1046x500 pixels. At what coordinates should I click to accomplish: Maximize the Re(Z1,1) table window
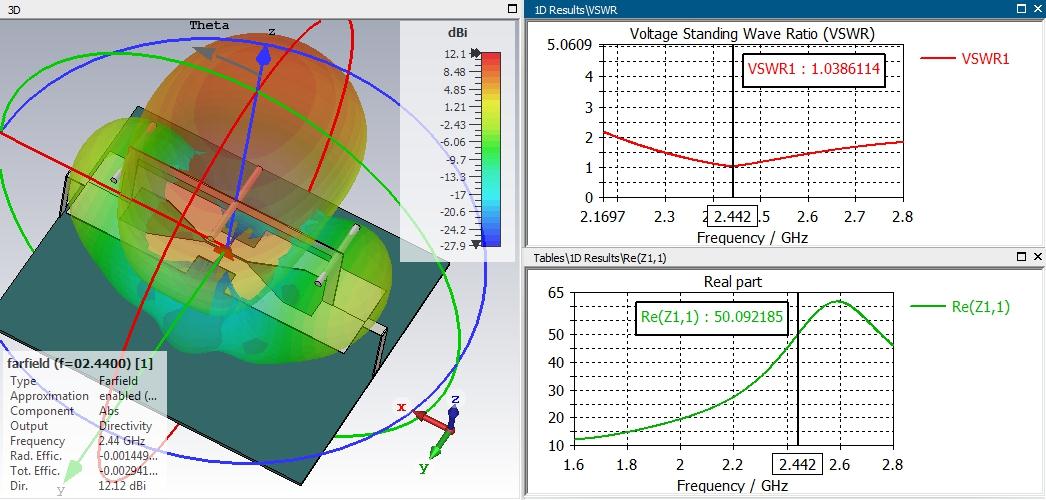click(1021, 257)
